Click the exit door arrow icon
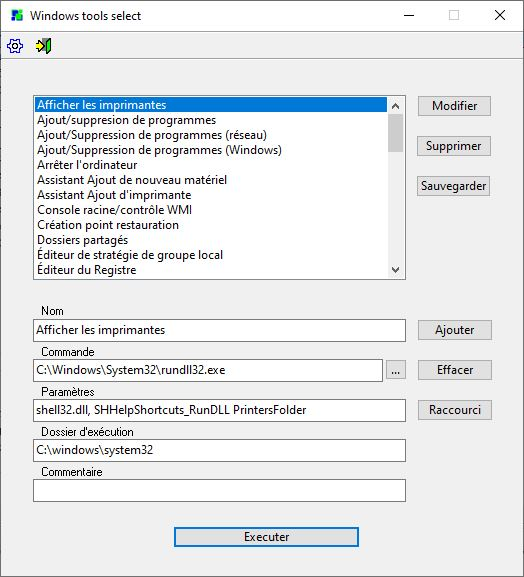Viewport: 524px width, 577px height. pos(43,46)
